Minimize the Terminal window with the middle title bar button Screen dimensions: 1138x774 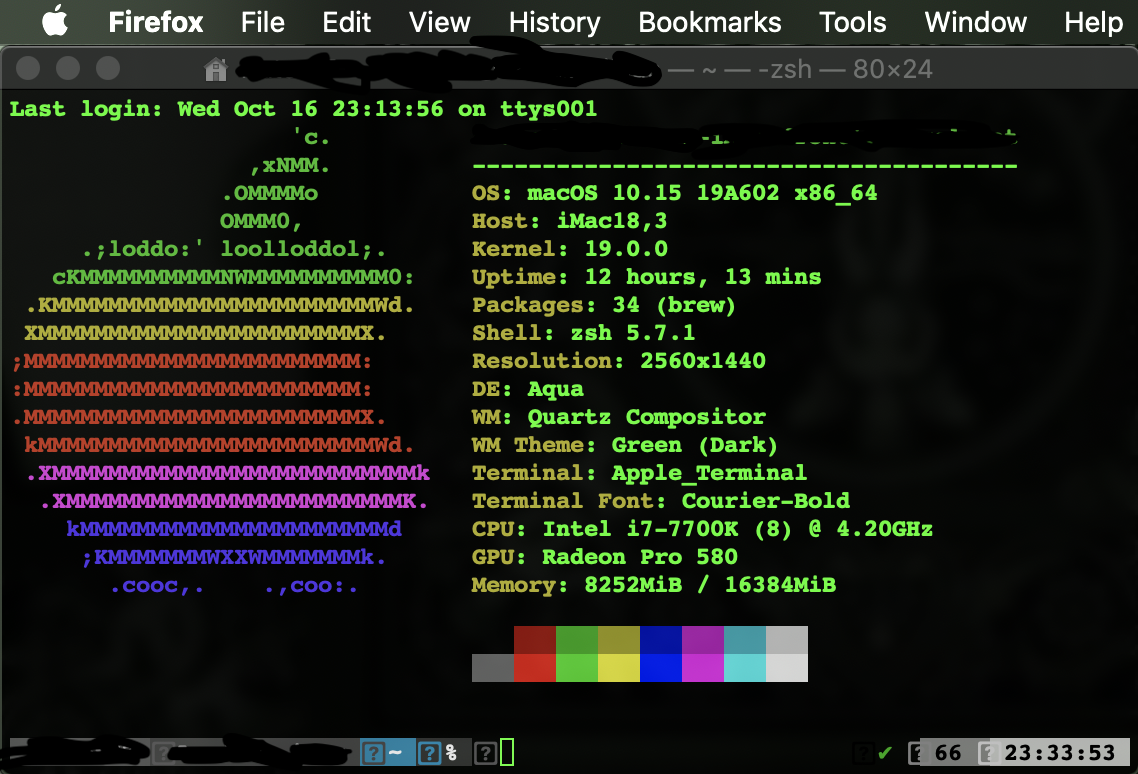point(68,68)
